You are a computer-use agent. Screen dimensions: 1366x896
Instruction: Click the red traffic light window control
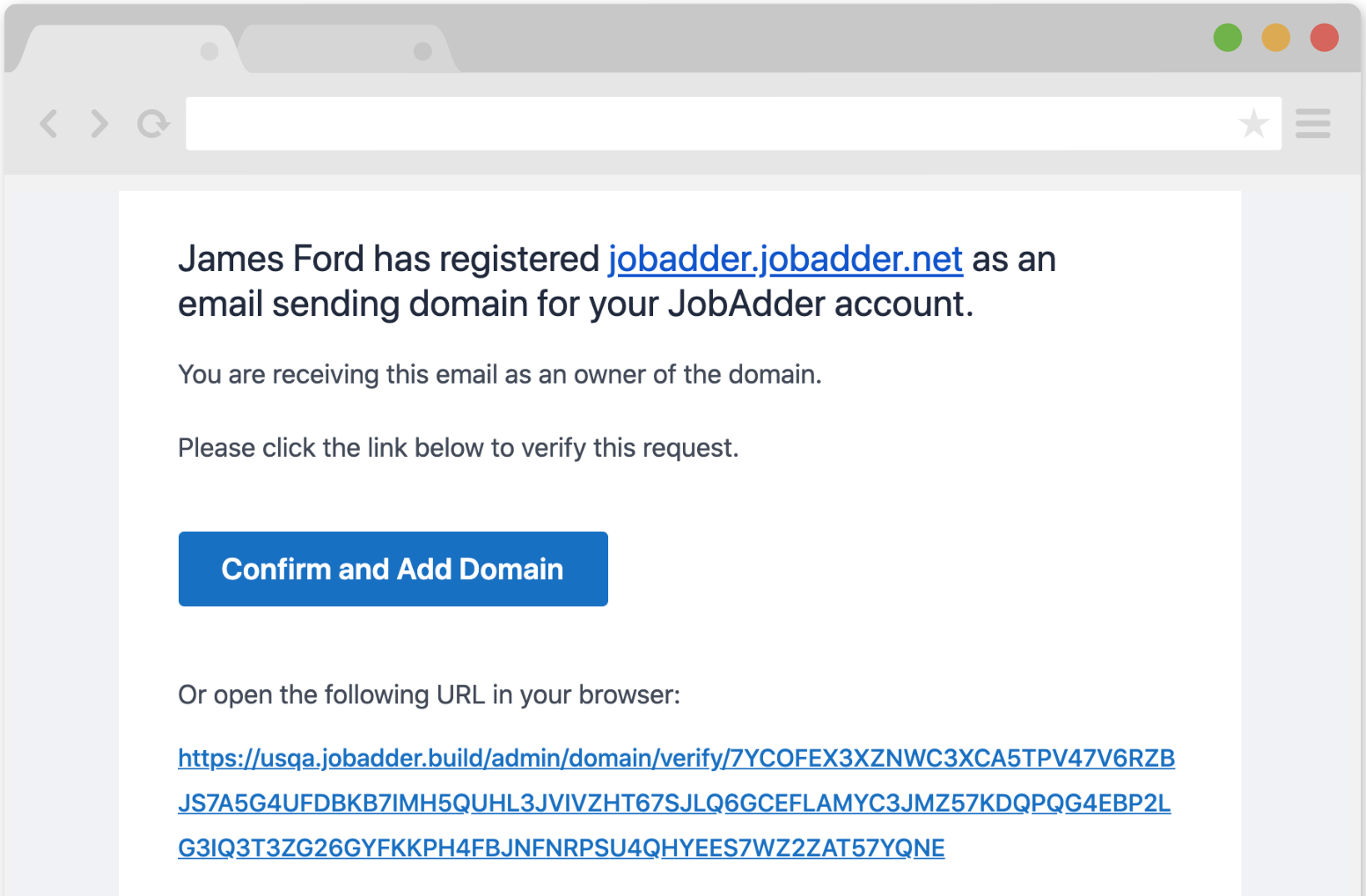[x=1324, y=38]
